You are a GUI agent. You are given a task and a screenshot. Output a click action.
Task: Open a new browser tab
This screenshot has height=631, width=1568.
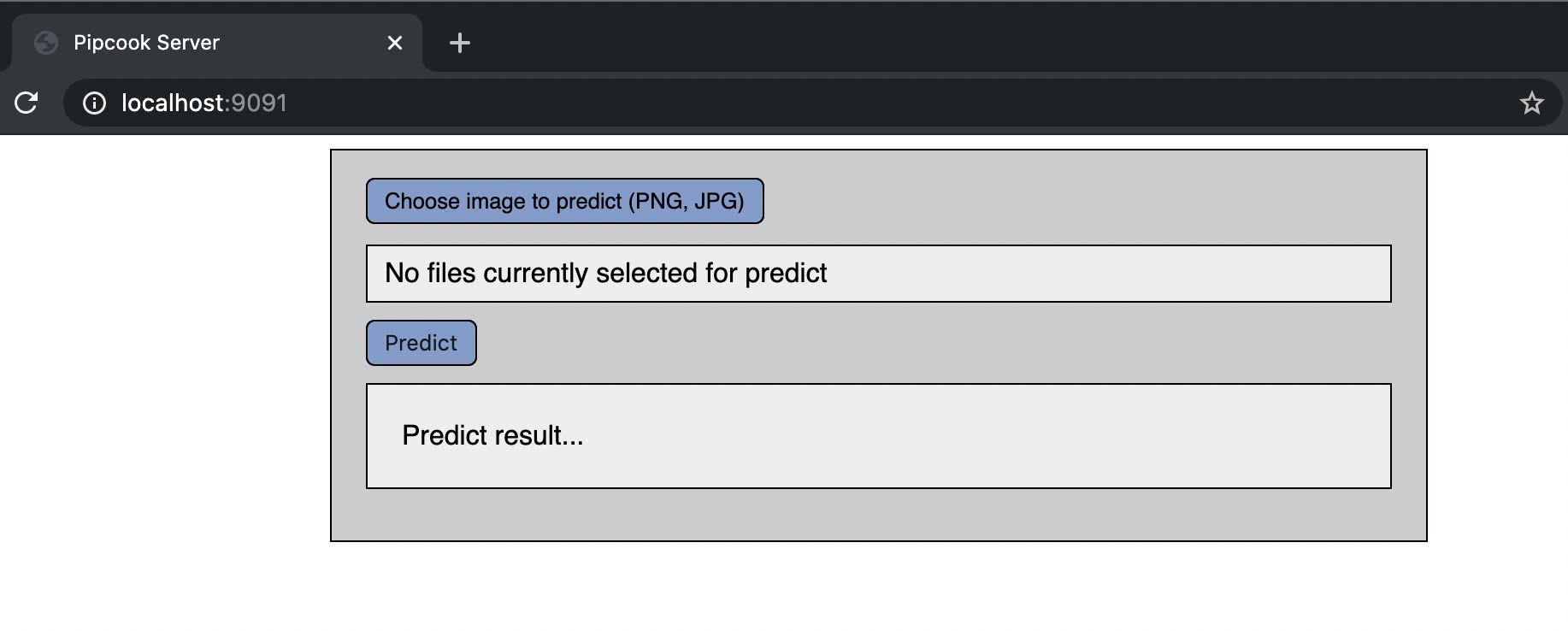460,43
